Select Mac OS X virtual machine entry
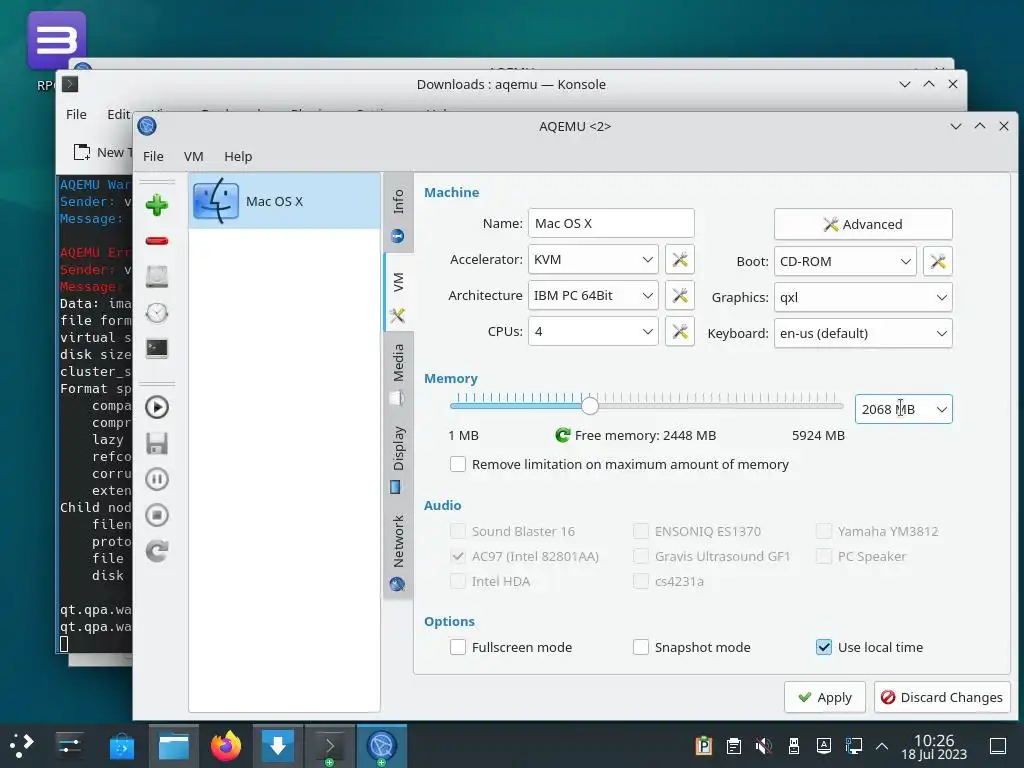This screenshot has height=768, width=1024. [284, 201]
